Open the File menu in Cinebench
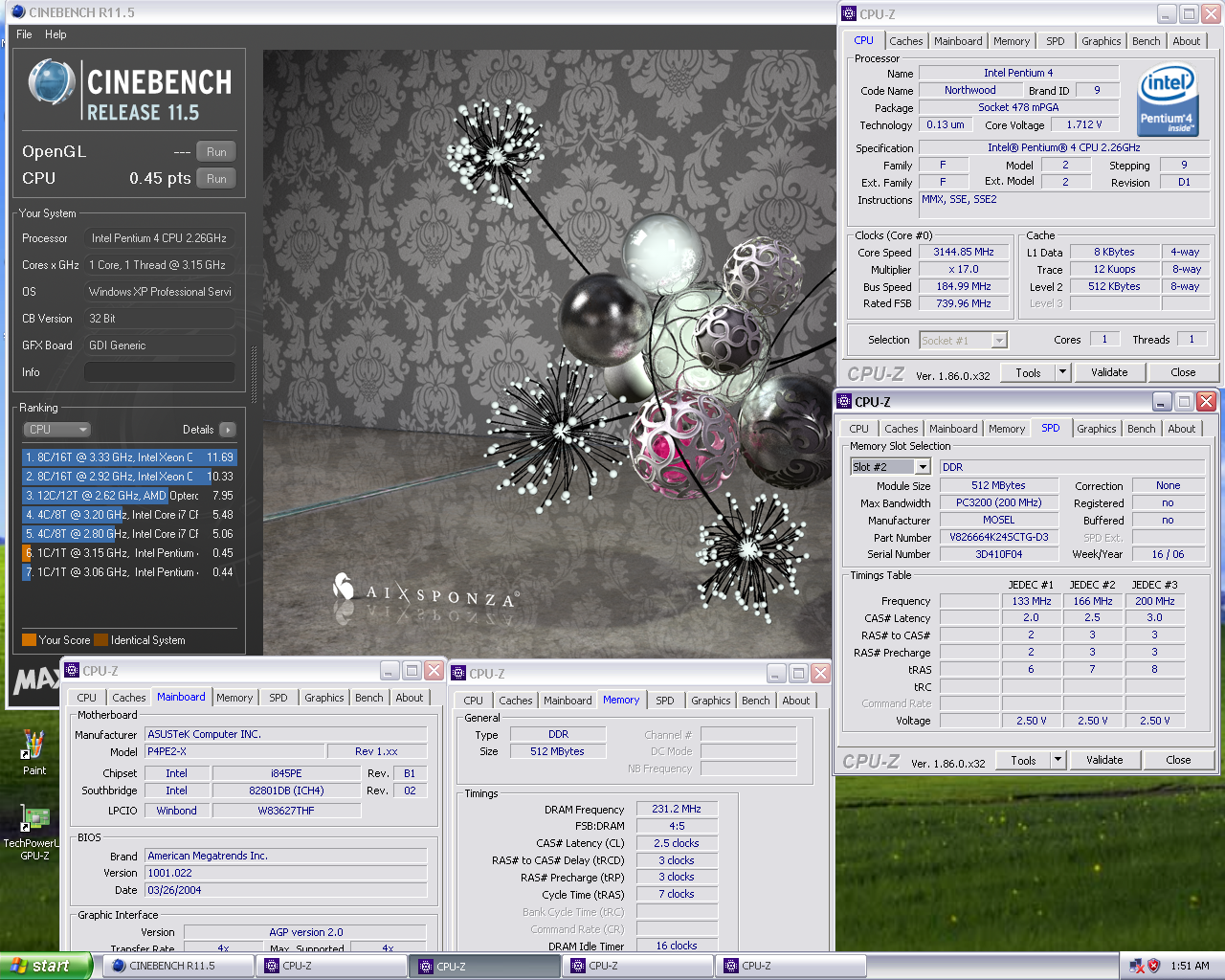The image size is (1225, 980). [24, 34]
